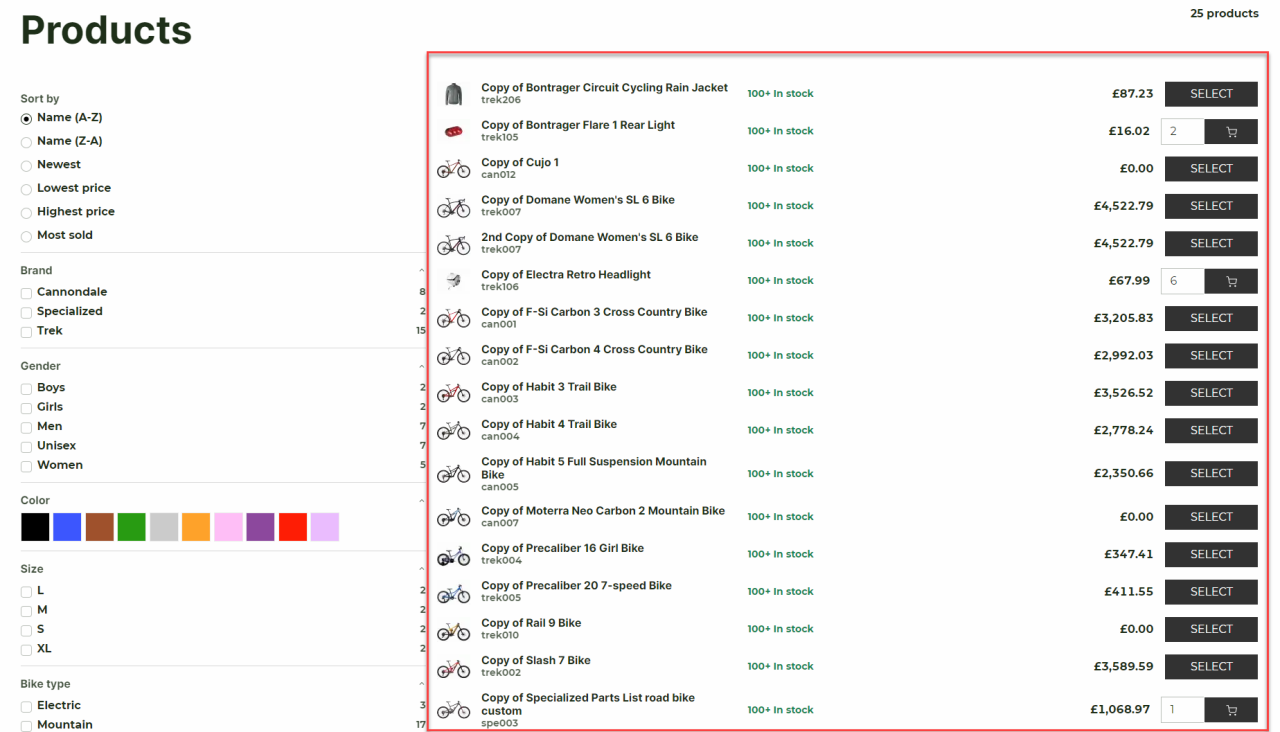The height and width of the screenshot is (732, 1280).
Task: Open Copy of Habit 3 Trail Bike link
Action: point(548,387)
